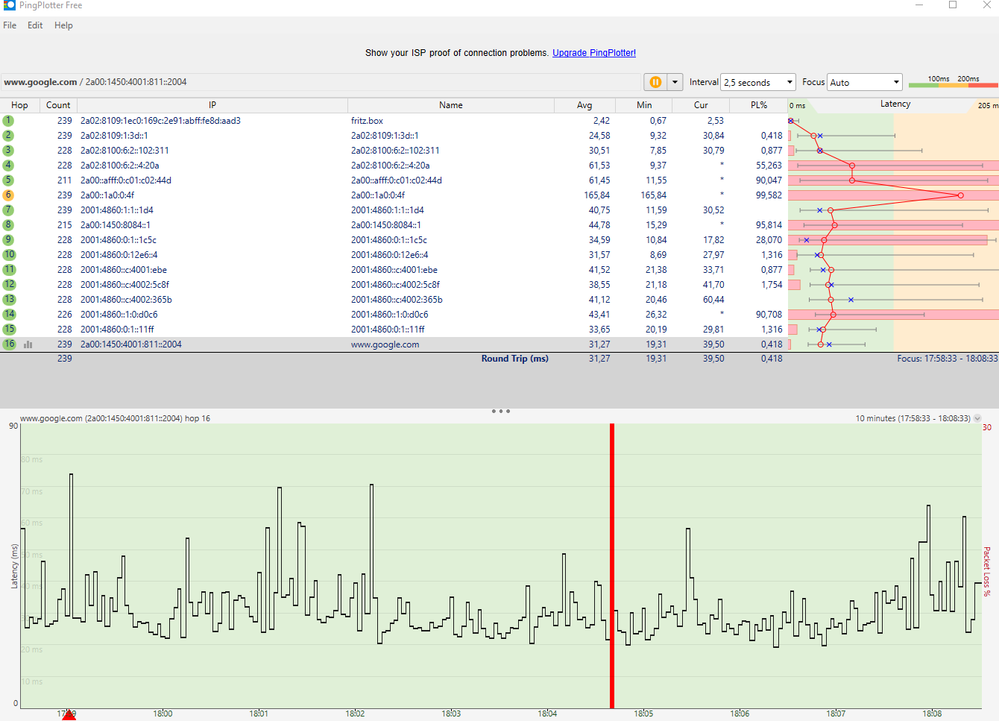The height and width of the screenshot is (721, 999).
Task: Select hop 8 green number icon
Action: pos(8,225)
